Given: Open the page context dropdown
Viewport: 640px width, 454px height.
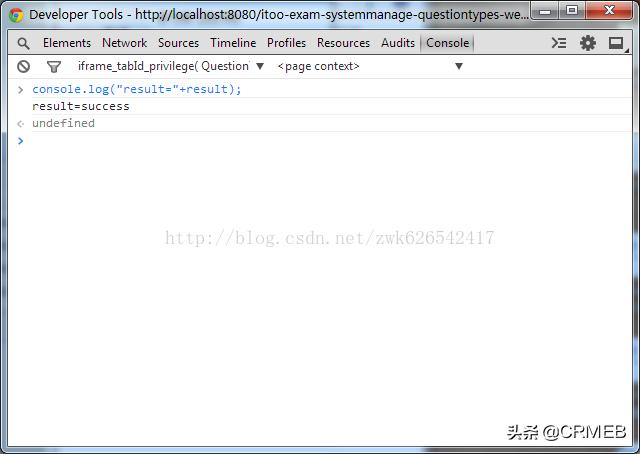Looking at the screenshot, I should pos(370,66).
